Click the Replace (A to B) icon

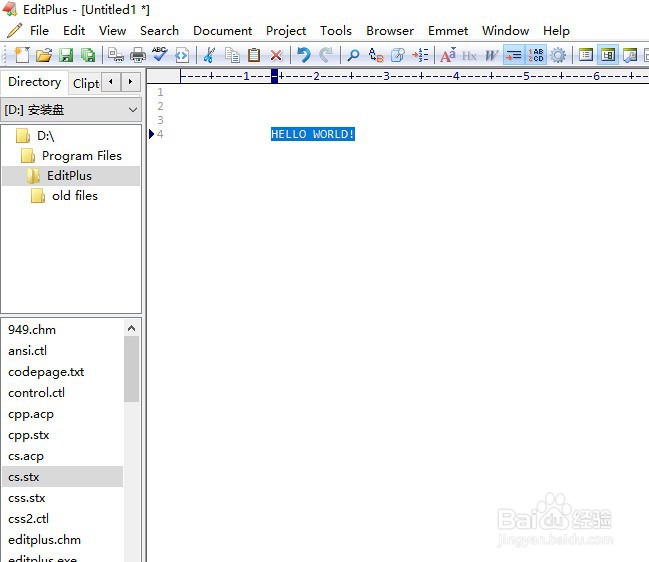coord(375,55)
